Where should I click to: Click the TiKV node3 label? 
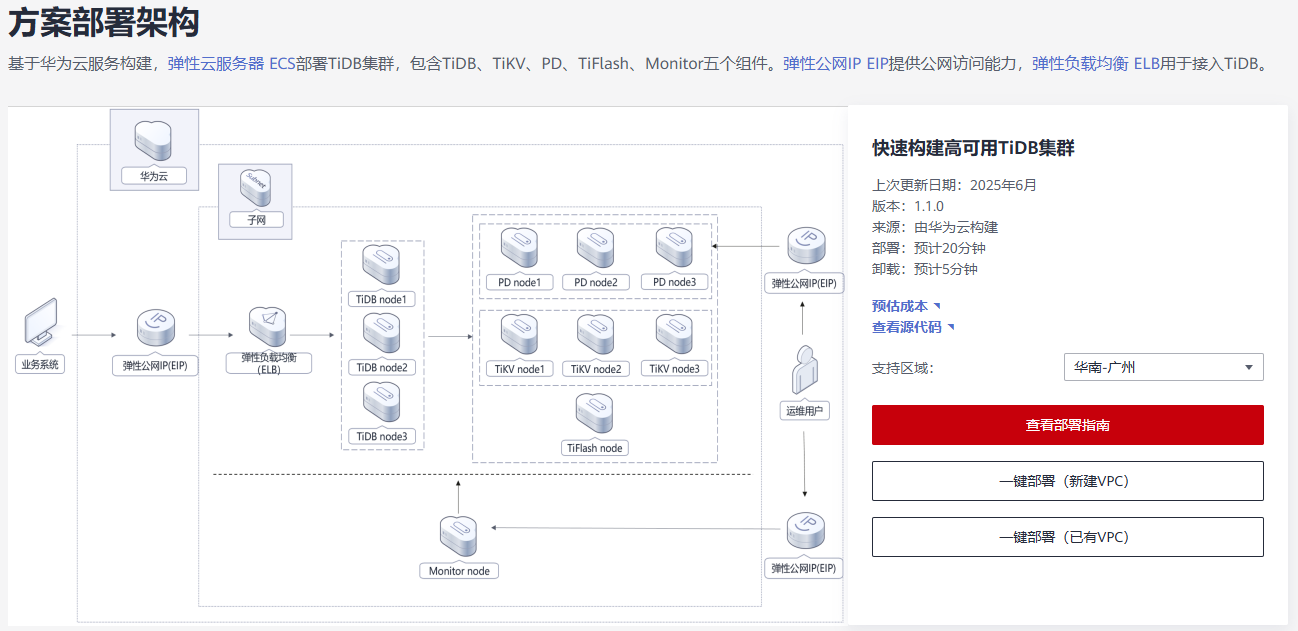coord(674,369)
